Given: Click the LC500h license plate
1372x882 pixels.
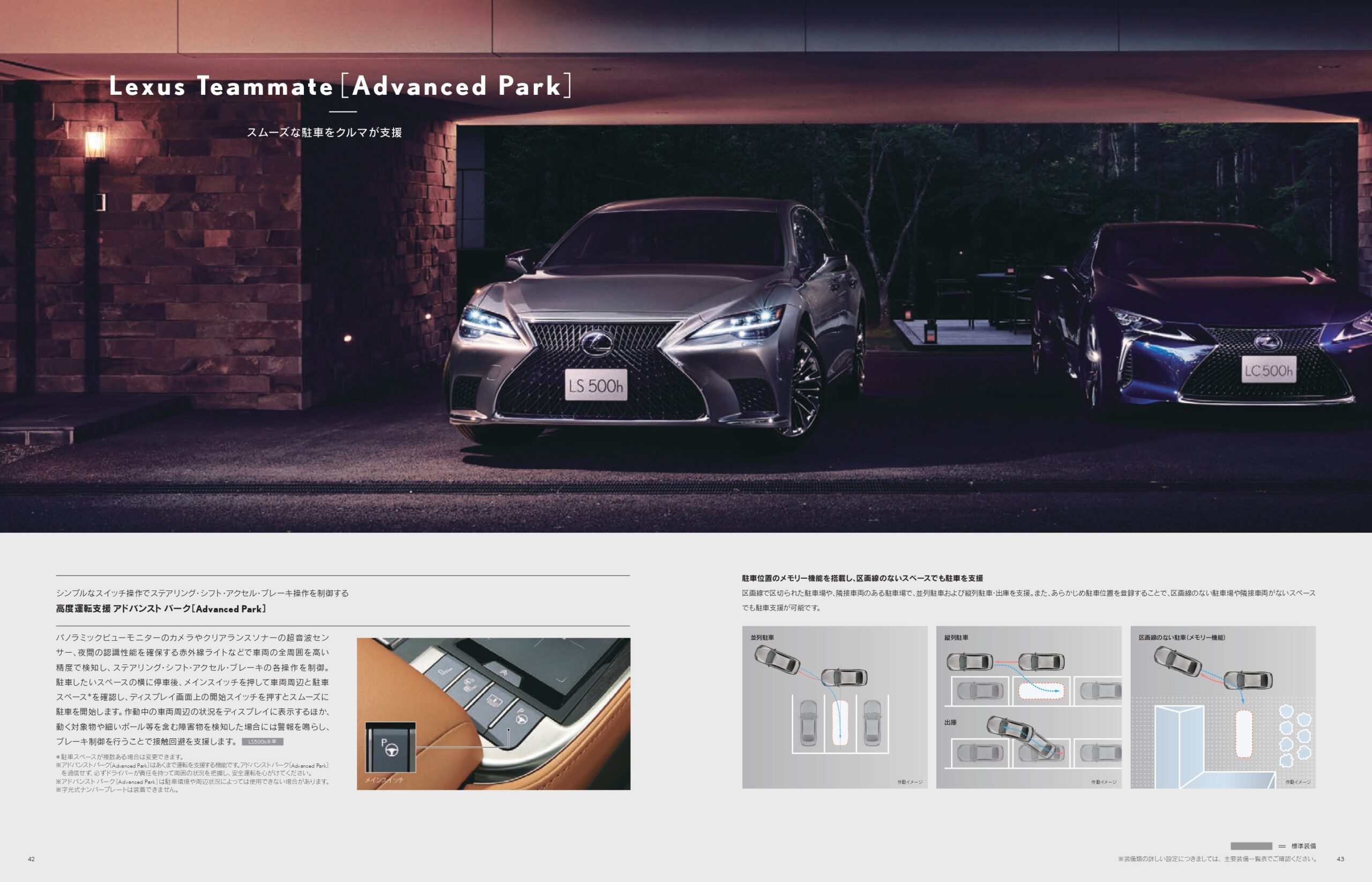Looking at the screenshot, I should tap(1269, 370).
